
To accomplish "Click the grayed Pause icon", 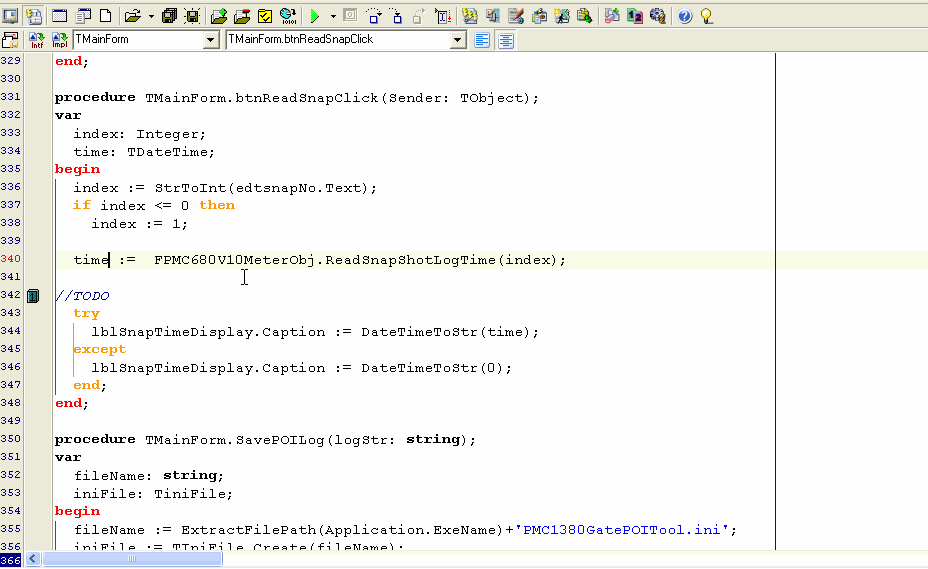I will [x=350, y=16].
